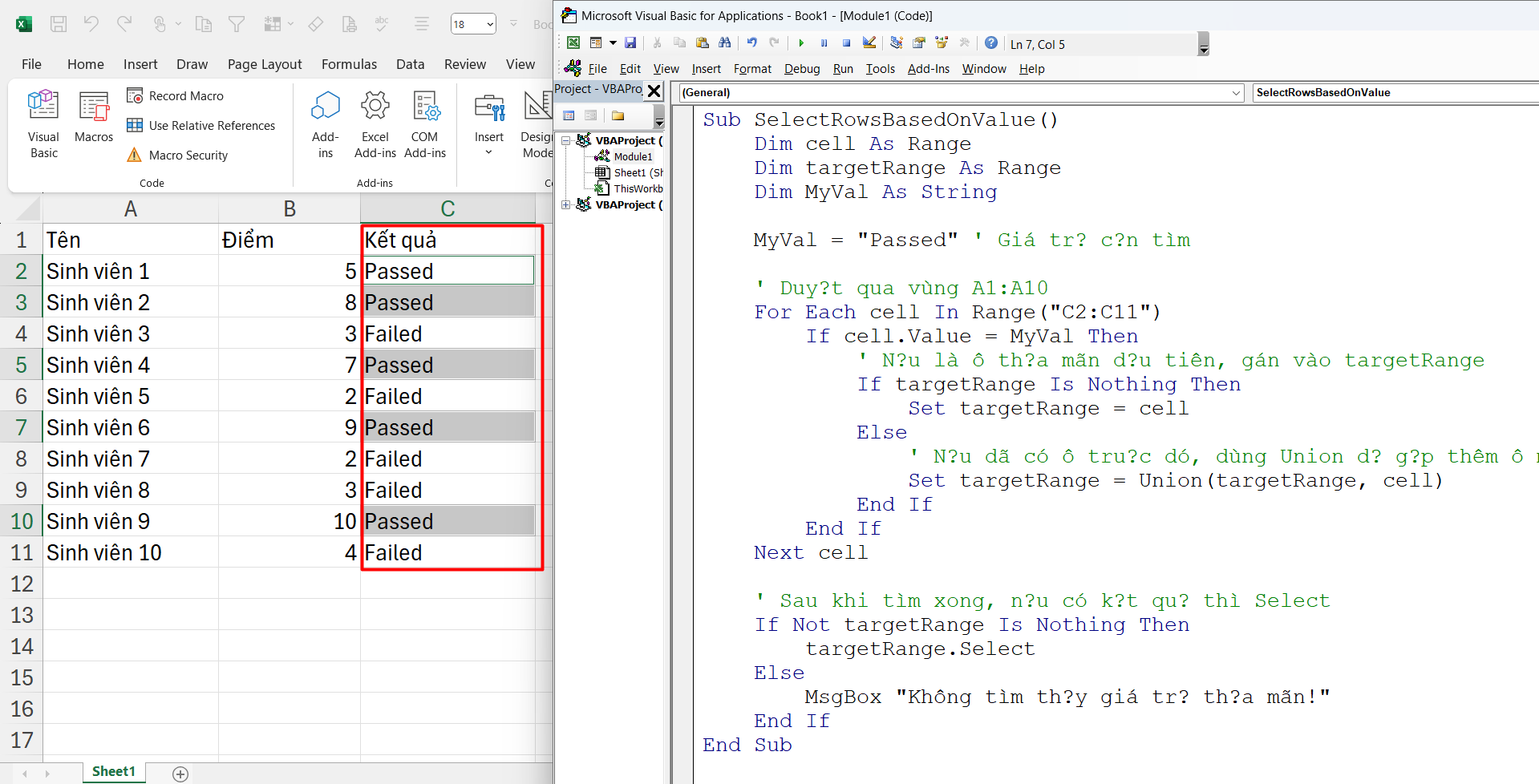
Task: Reset the running macro with the Stop icon
Action: pyautogui.click(x=846, y=42)
